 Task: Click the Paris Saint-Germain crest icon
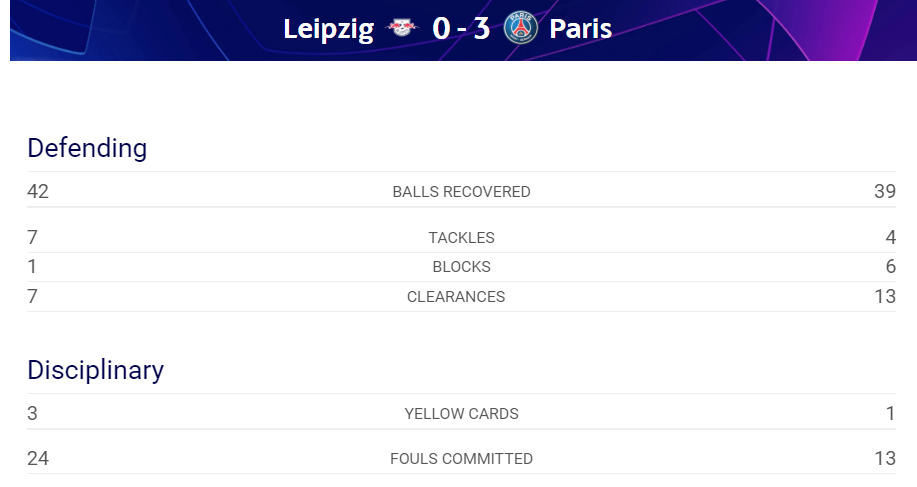[x=520, y=27]
